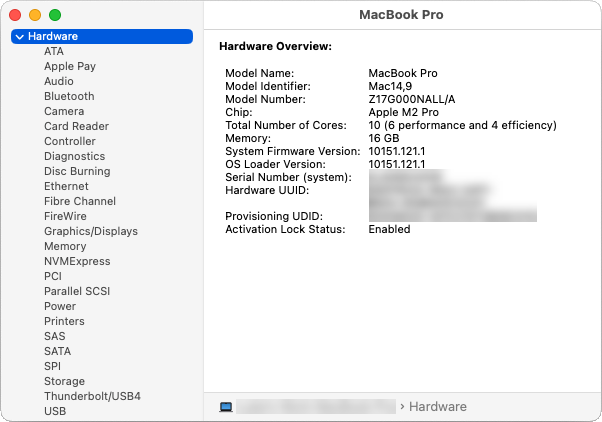The width and height of the screenshot is (602, 422).
Task: Close the System Information window
Action: [15, 15]
